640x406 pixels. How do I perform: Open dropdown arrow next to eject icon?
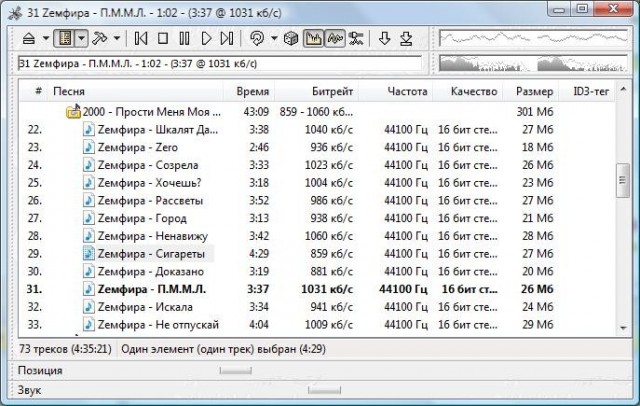tap(46, 39)
